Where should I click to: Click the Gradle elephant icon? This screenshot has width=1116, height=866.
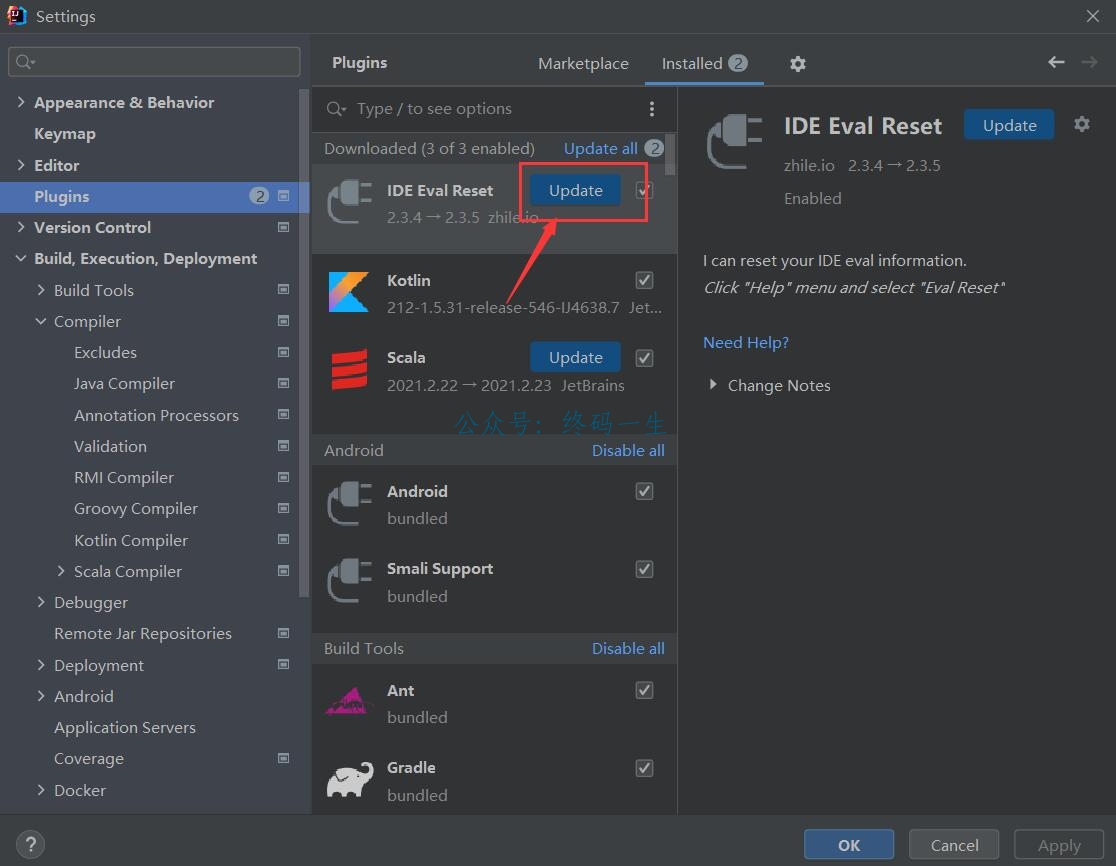click(349, 780)
